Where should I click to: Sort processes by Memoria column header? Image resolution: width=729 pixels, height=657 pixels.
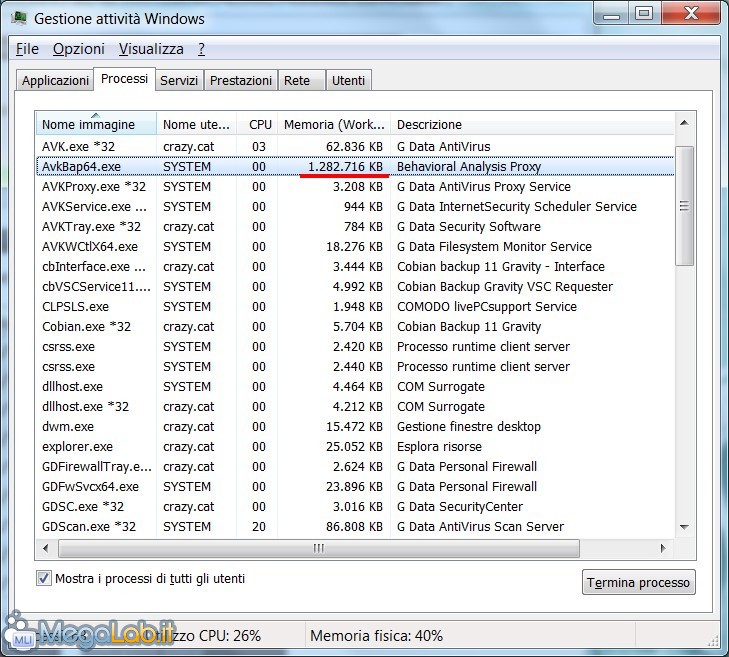333,125
